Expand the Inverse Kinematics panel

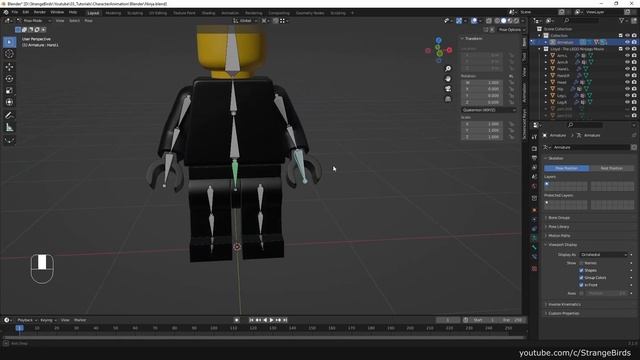(x=564, y=304)
